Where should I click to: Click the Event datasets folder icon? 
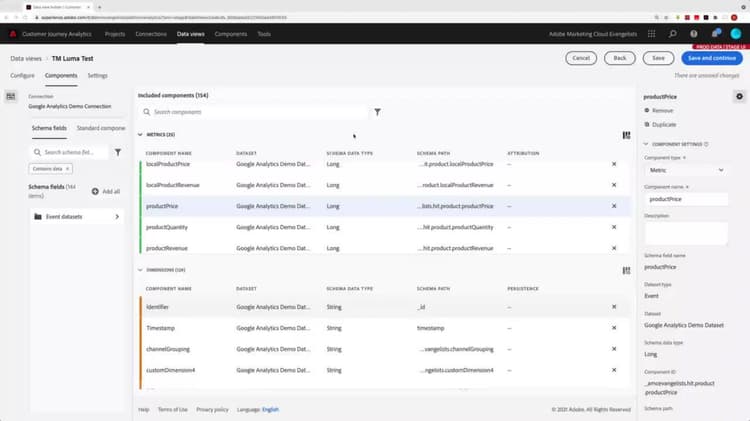coord(38,217)
